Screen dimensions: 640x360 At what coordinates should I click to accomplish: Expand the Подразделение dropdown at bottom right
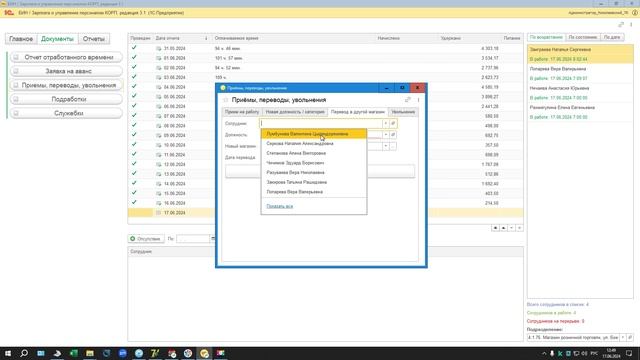pyautogui.click(x=623, y=338)
